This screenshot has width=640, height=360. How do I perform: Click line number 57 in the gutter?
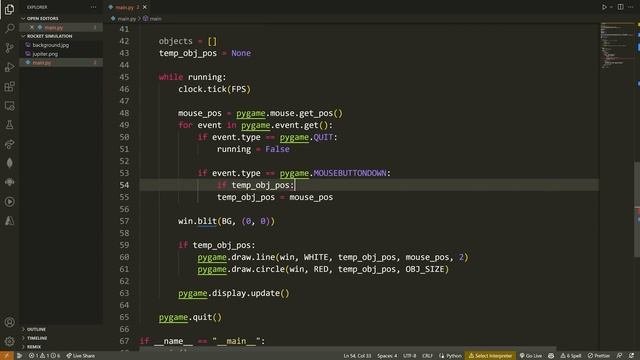tap(124, 221)
